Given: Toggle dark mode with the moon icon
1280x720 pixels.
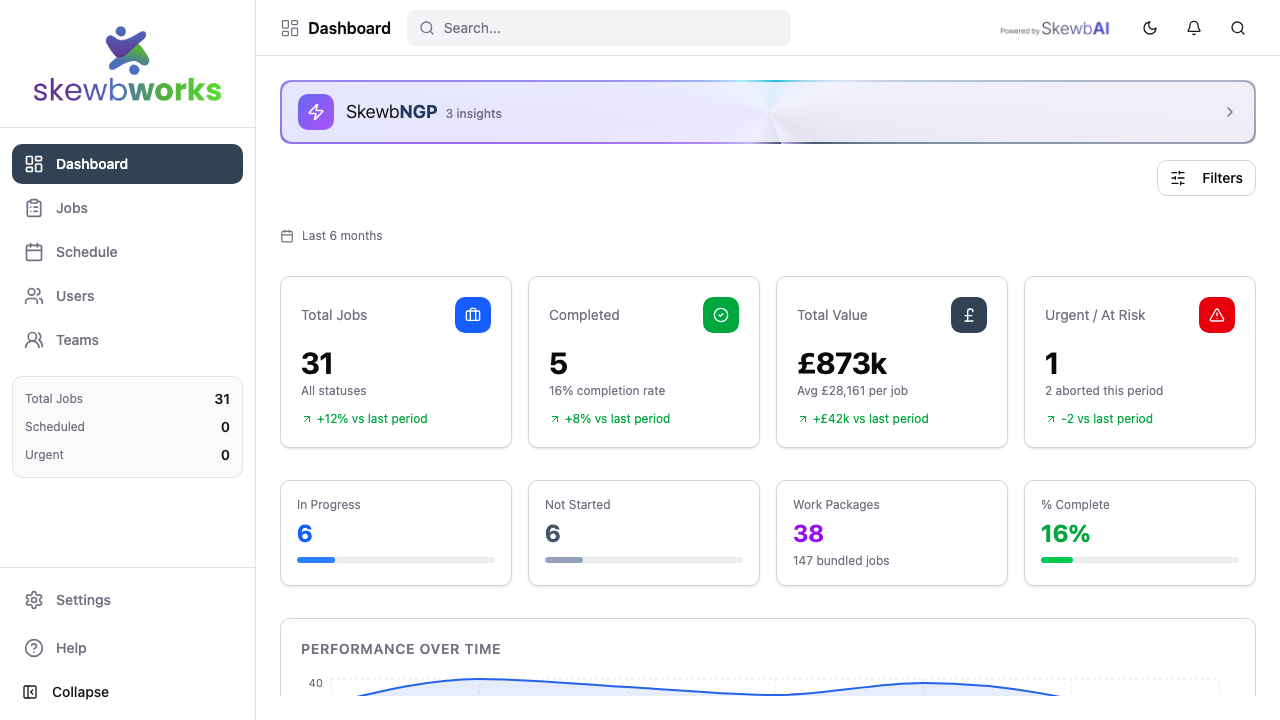Looking at the screenshot, I should 1150,28.
